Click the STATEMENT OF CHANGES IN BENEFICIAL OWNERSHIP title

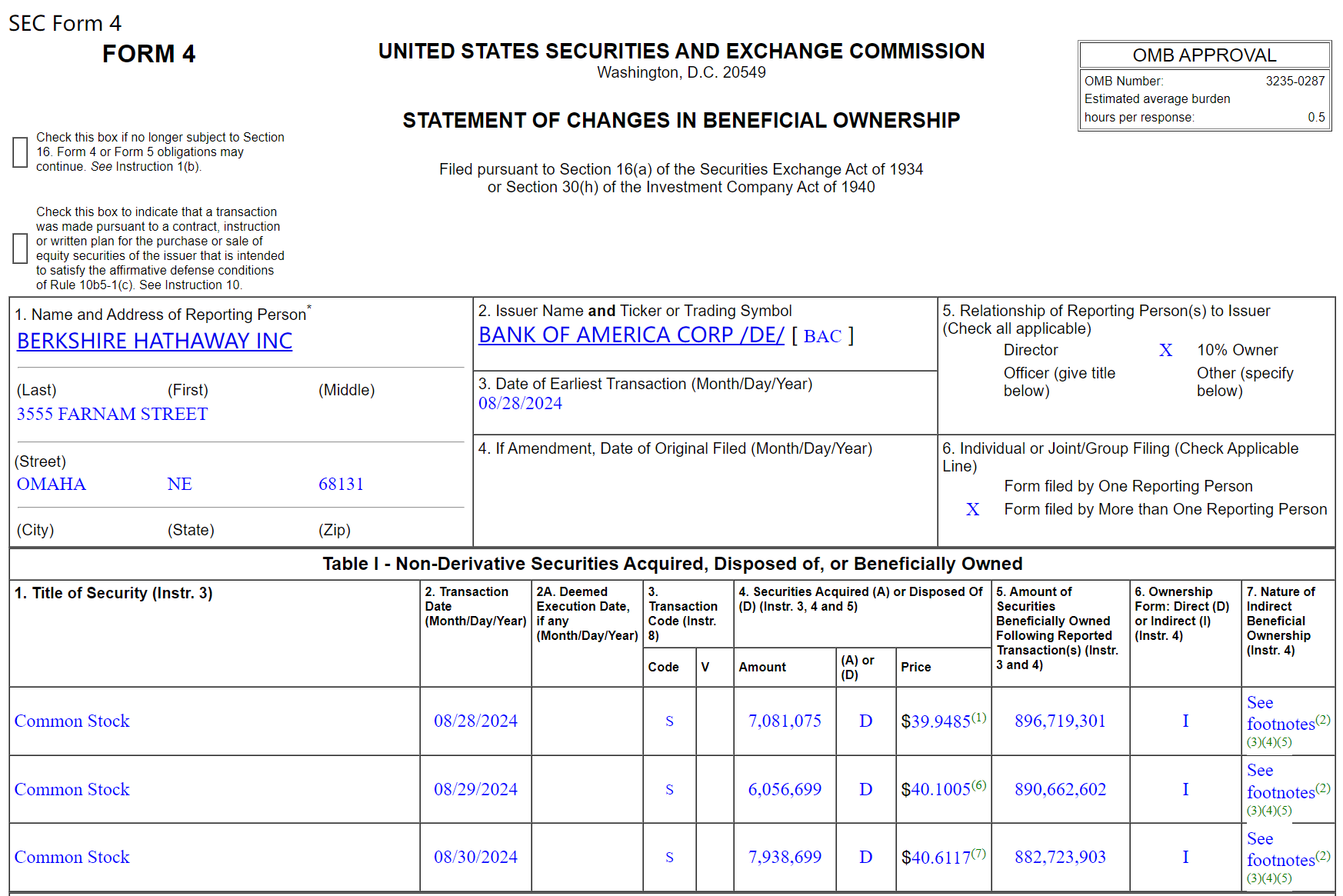pos(681,121)
